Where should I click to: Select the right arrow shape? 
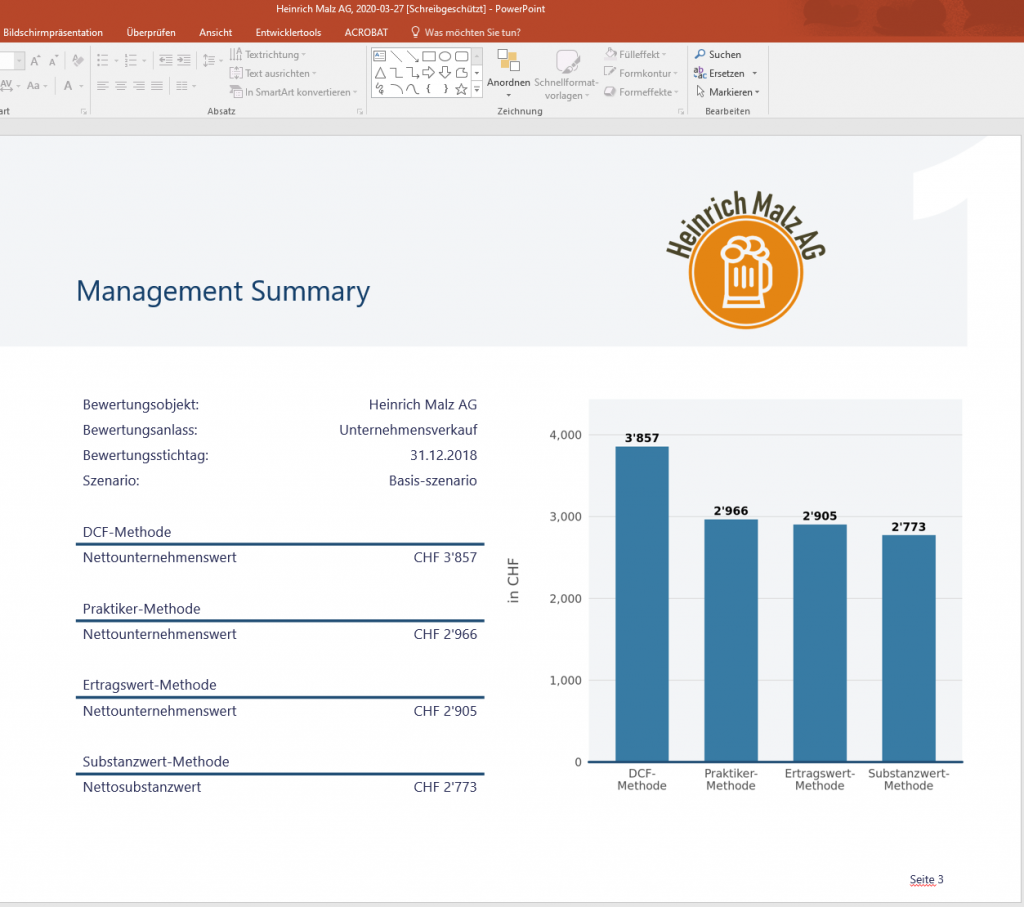[x=428, y=72]
